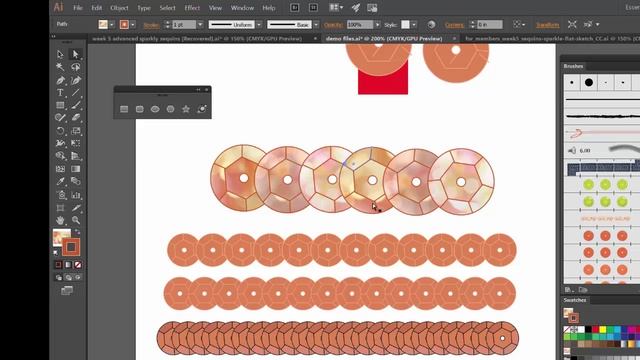Select the Magic Wand tool

click(60, 67)
